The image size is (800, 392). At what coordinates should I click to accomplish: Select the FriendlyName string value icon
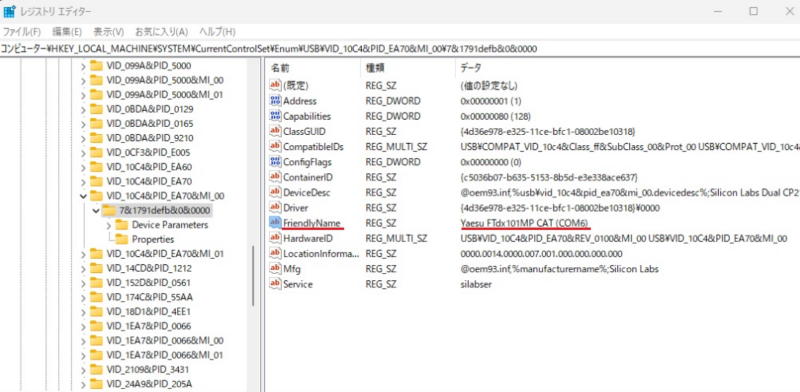pos(276,223)
